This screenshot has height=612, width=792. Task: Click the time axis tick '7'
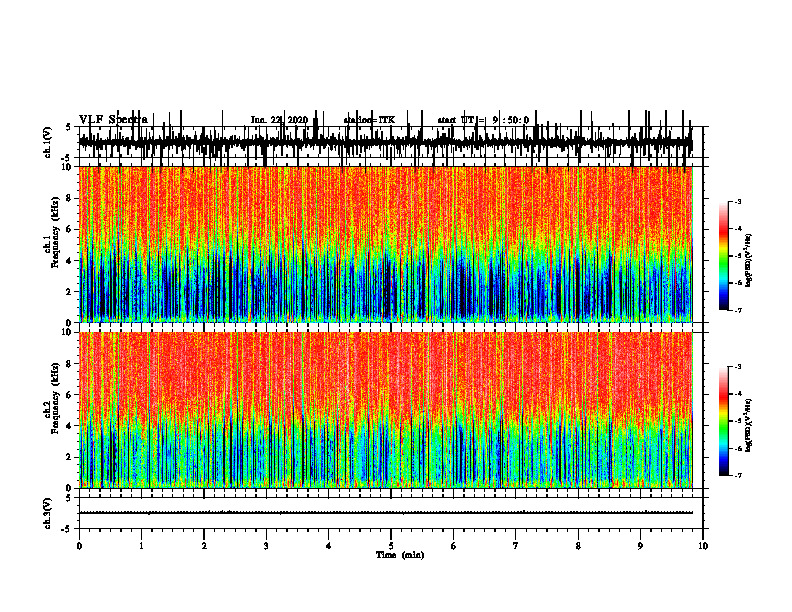click(x=516, y=546)
